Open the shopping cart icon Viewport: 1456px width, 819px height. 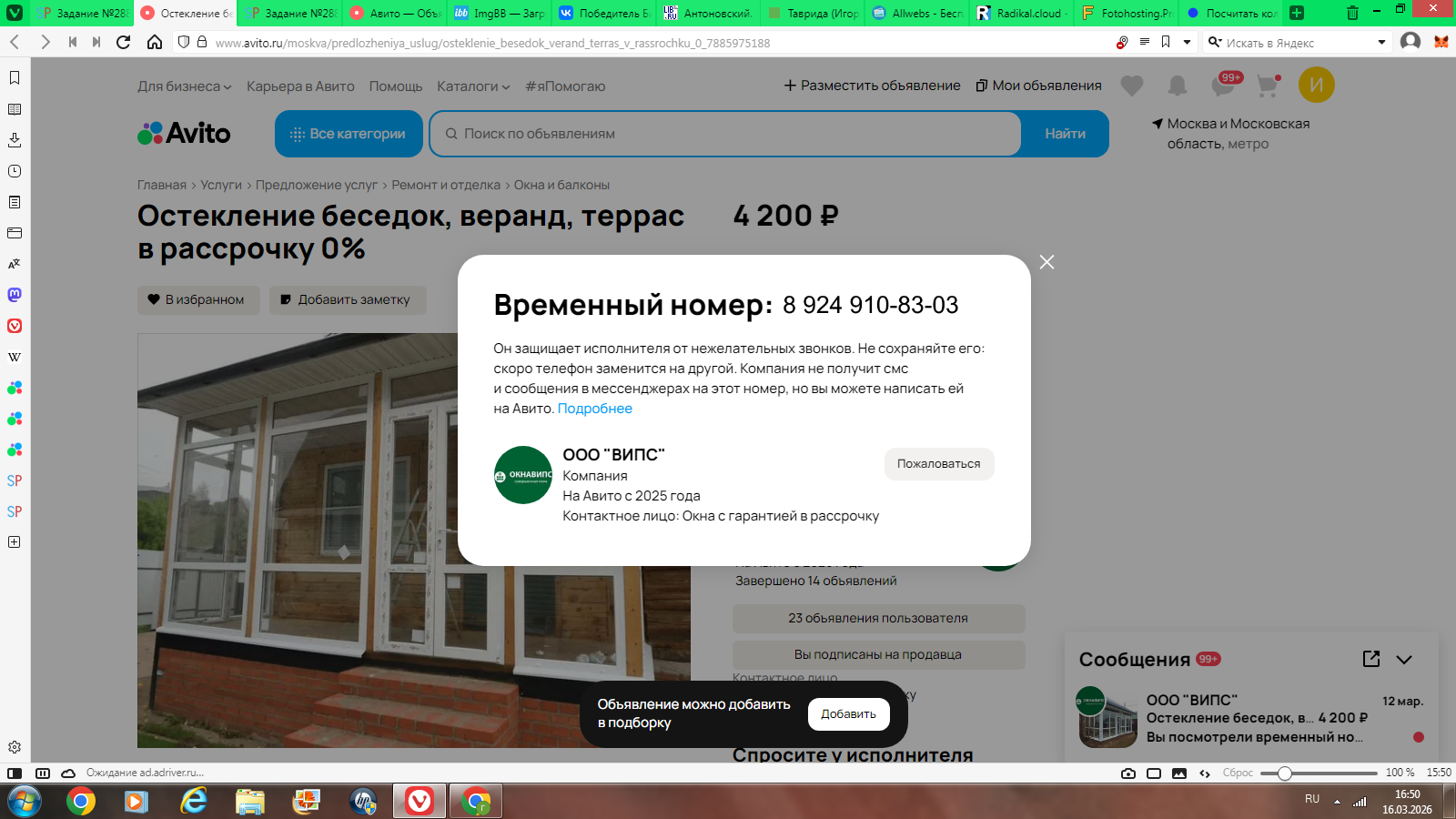(1268, 86)
